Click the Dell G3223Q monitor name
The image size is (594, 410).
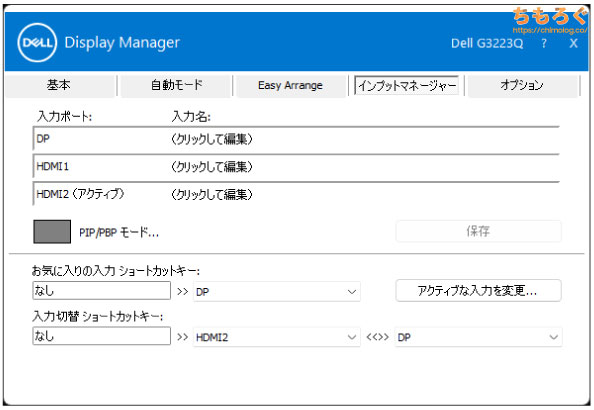487,43
